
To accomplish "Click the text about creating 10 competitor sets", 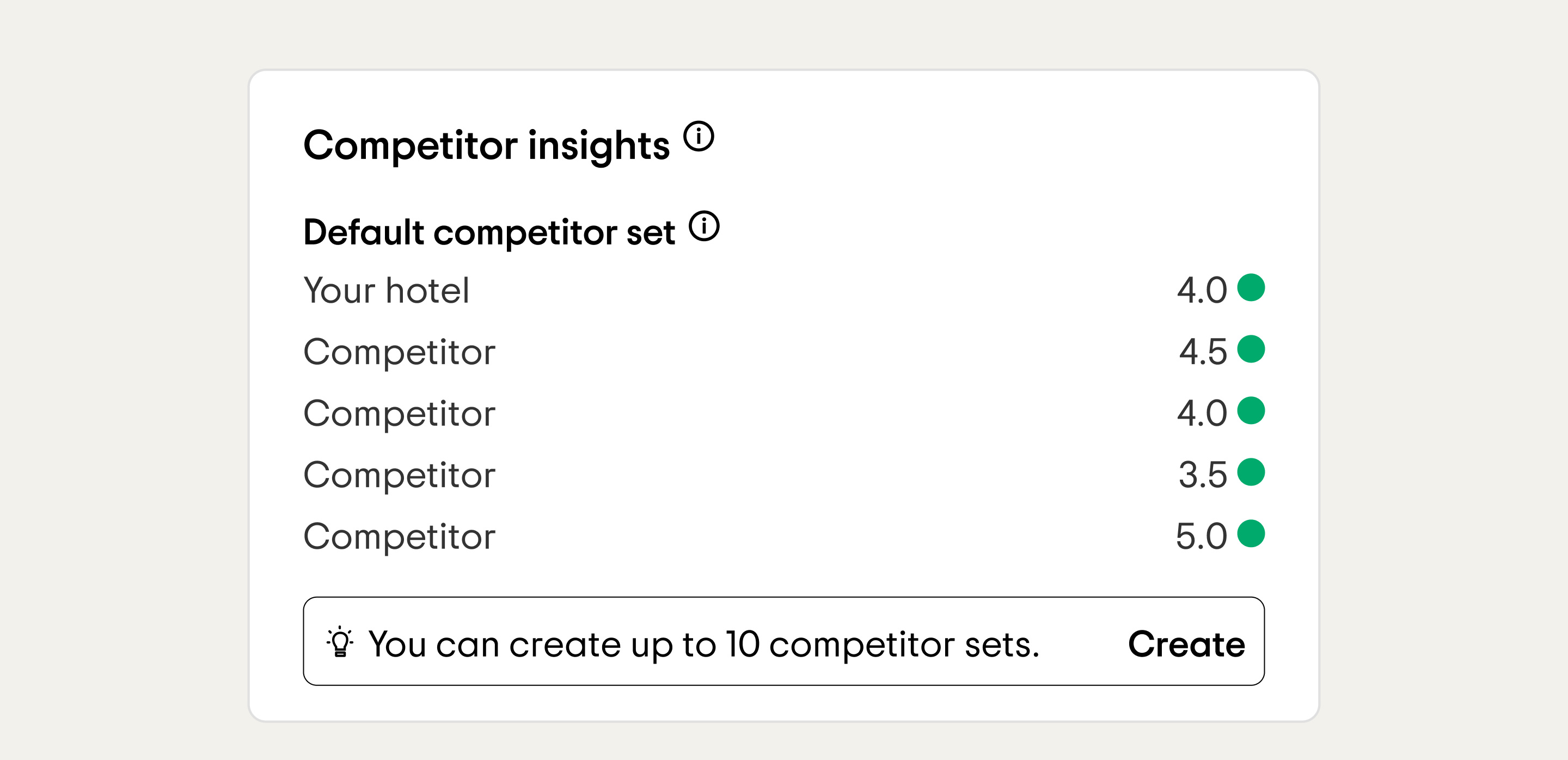I will [x=703, y=643].
